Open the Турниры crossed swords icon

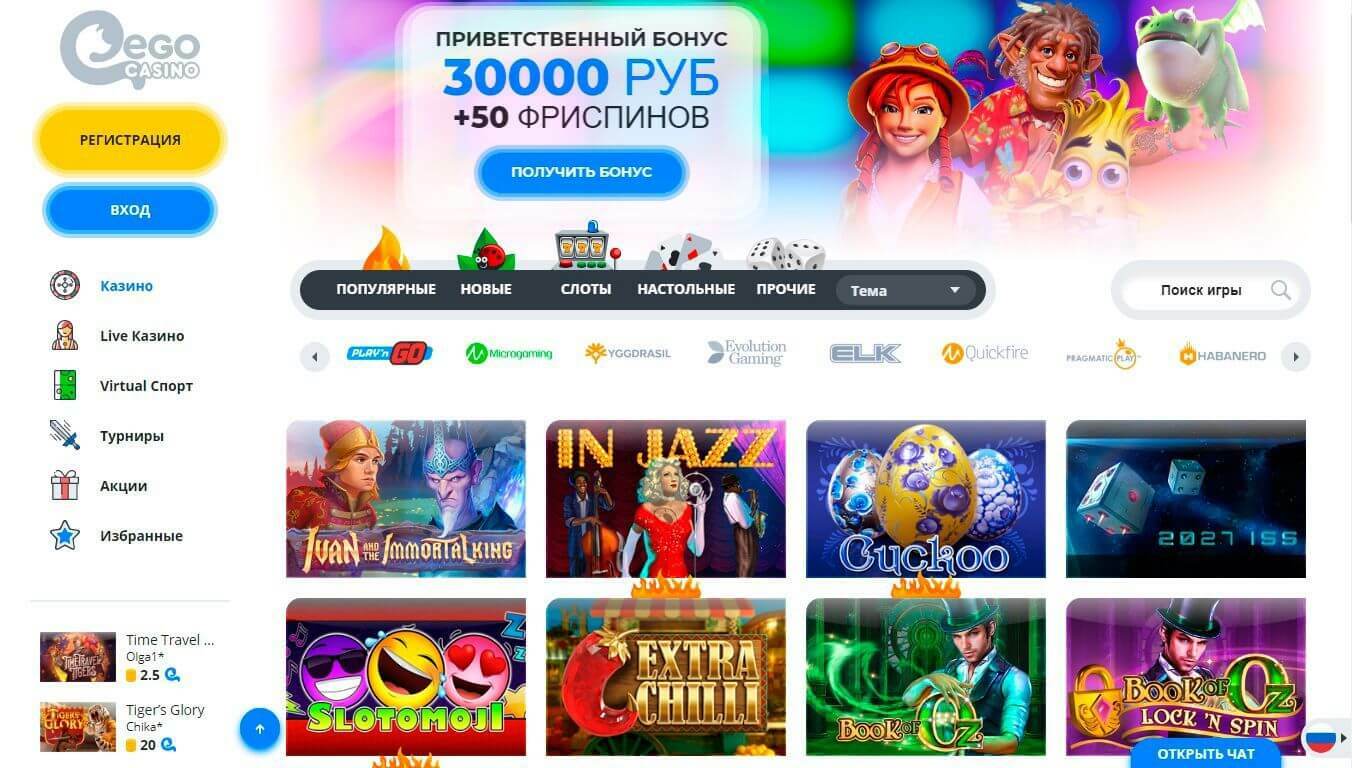(x=65, y=436)
